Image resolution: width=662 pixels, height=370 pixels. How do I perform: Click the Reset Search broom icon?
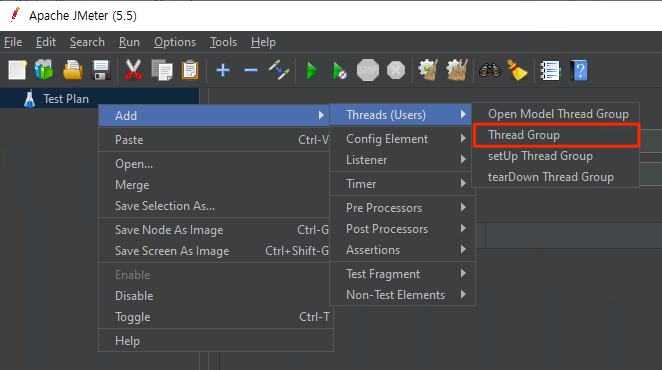pyautogui.click(x=517, y=70)
